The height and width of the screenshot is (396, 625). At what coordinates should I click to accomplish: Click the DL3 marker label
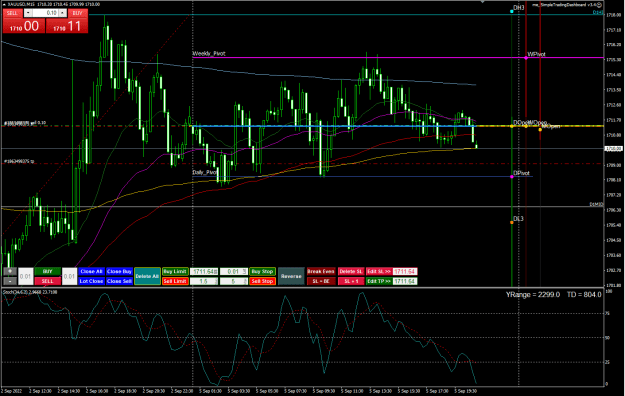518,219
